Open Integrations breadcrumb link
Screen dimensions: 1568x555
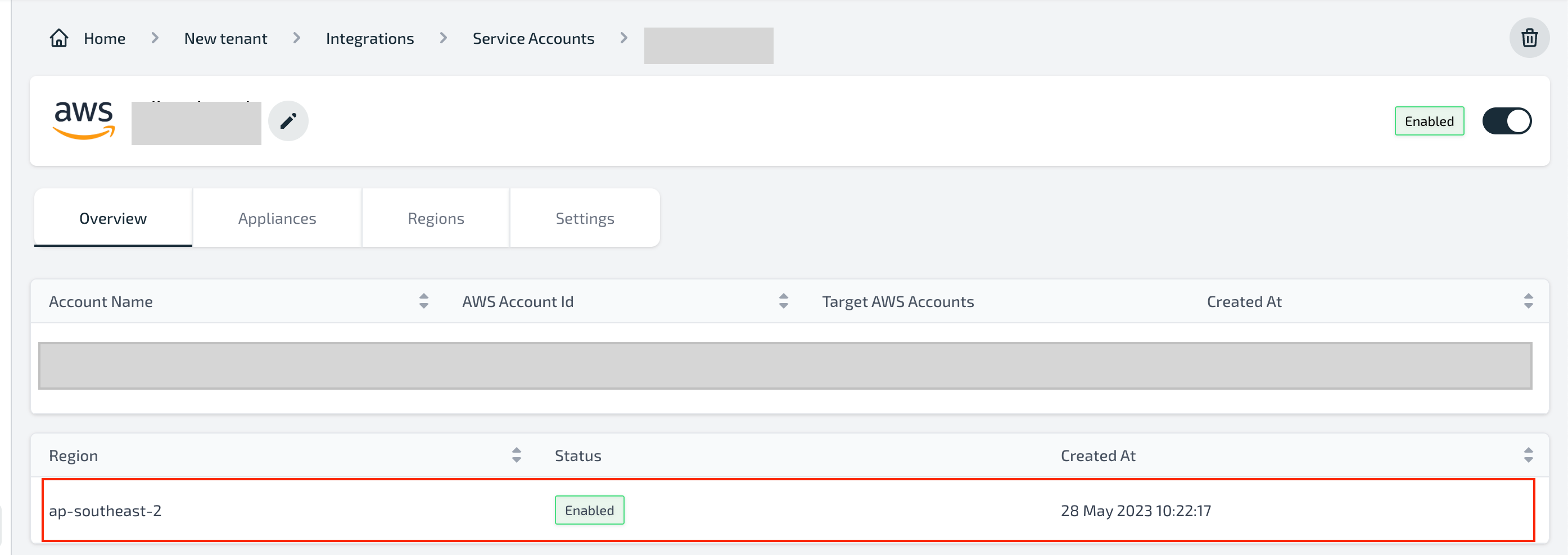point(369,39)
